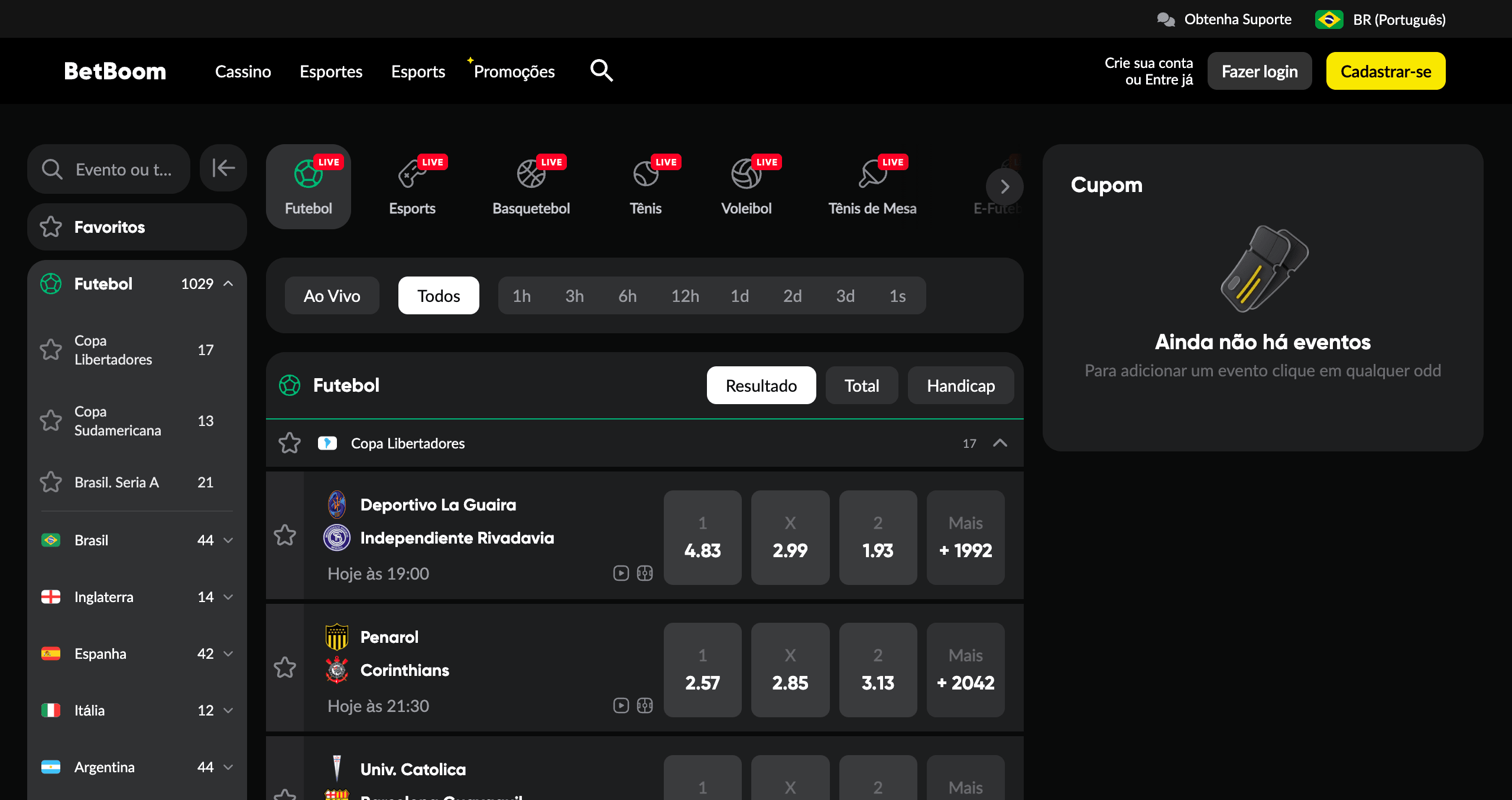
Task: Bet on odd 2.57 for Penarol
Action: click(x=702, y=670)
